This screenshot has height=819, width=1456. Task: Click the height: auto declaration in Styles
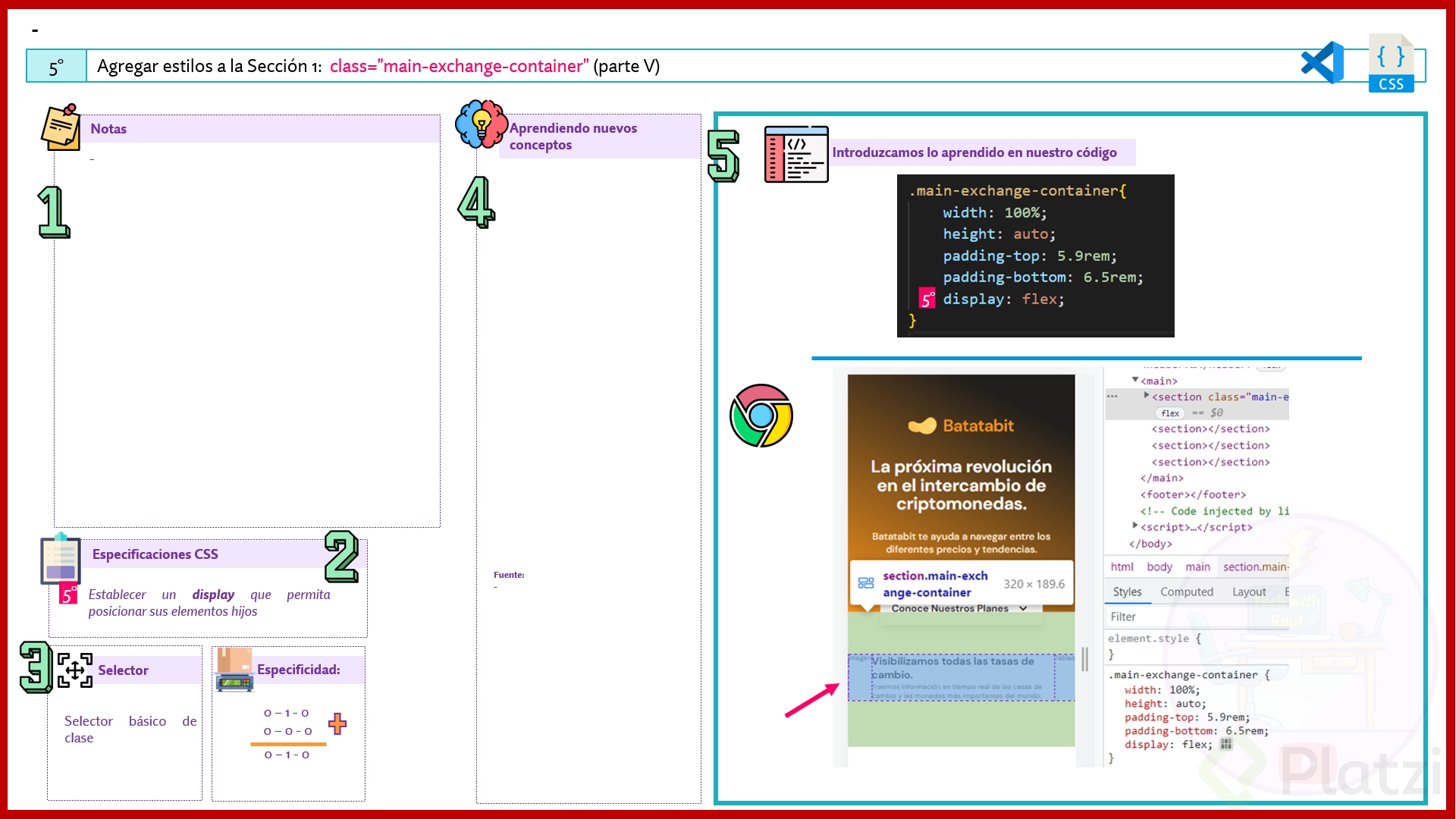[x=1165, y=704]
